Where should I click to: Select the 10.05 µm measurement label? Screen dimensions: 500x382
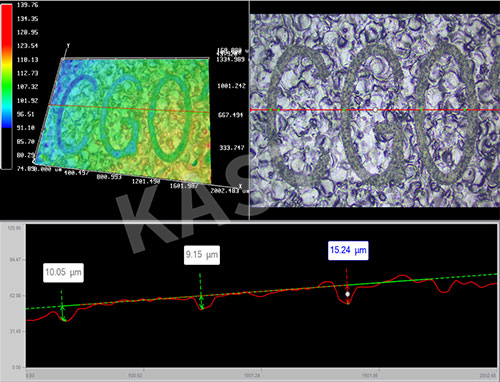click(63, 273)
